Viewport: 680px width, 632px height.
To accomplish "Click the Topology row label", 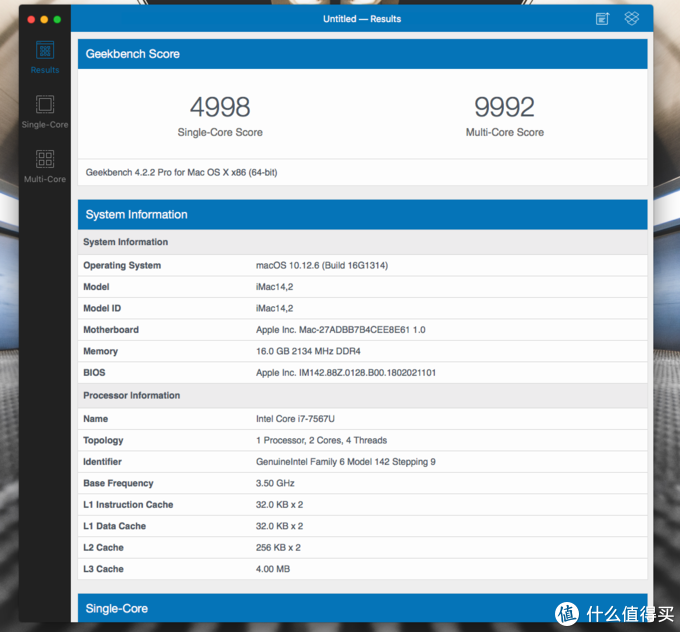I will tap(103, 440).
